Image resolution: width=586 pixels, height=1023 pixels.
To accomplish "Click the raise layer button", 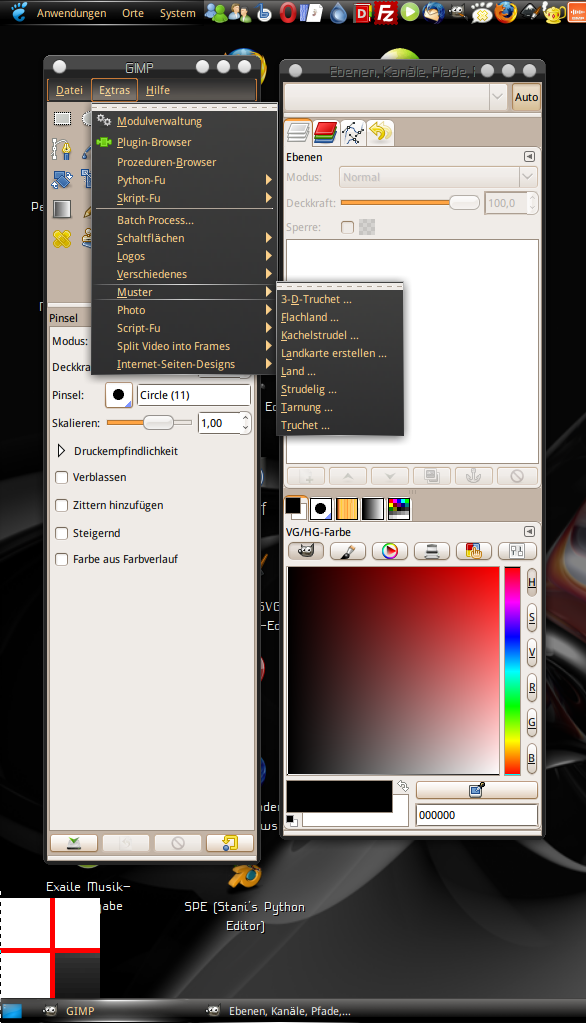I will tap(348, 476).
